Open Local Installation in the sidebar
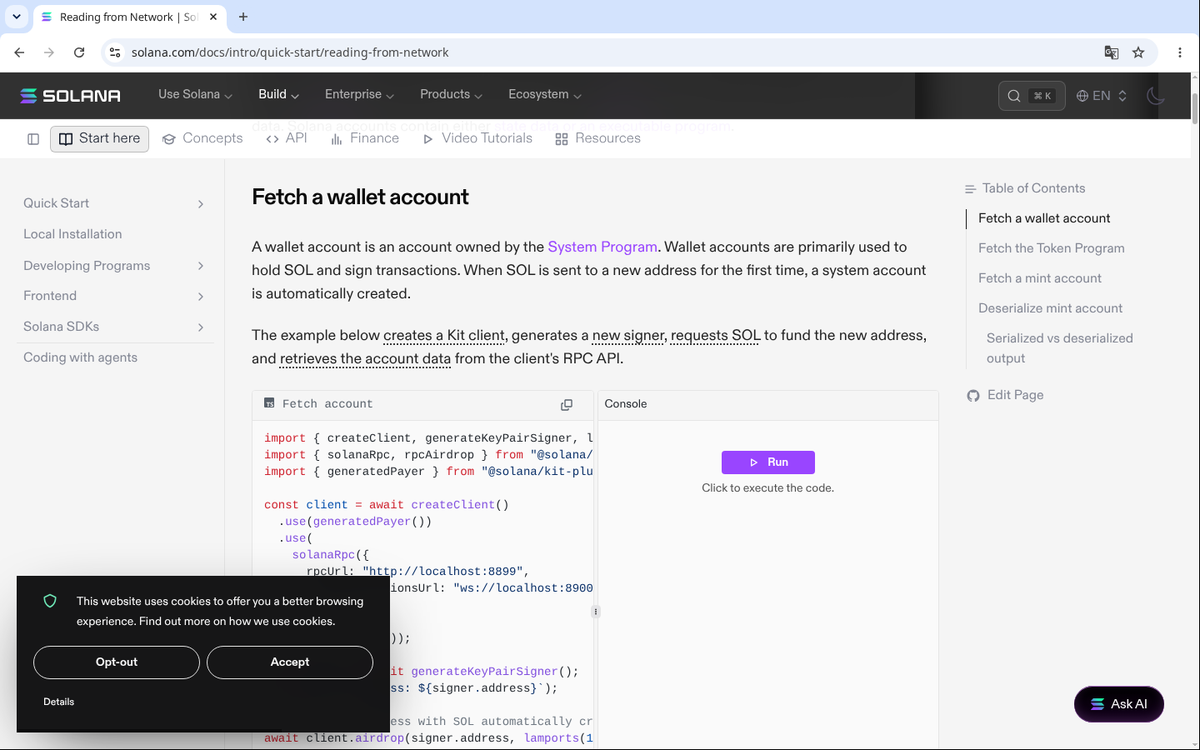Screen dimensions: 1200x750 pyautogui.click(x=72, y=234)
